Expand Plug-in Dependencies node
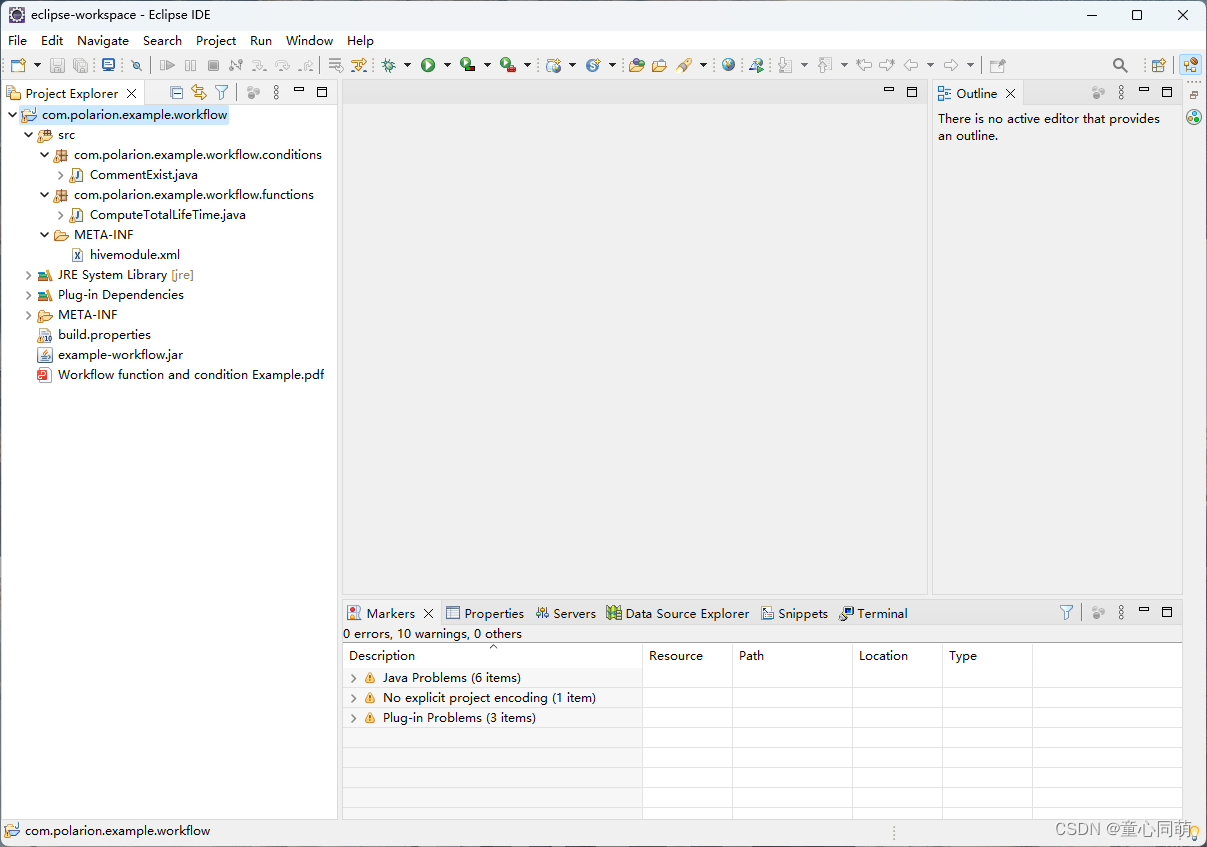This screenshot has width=1207, height=847. pos(28,295)
